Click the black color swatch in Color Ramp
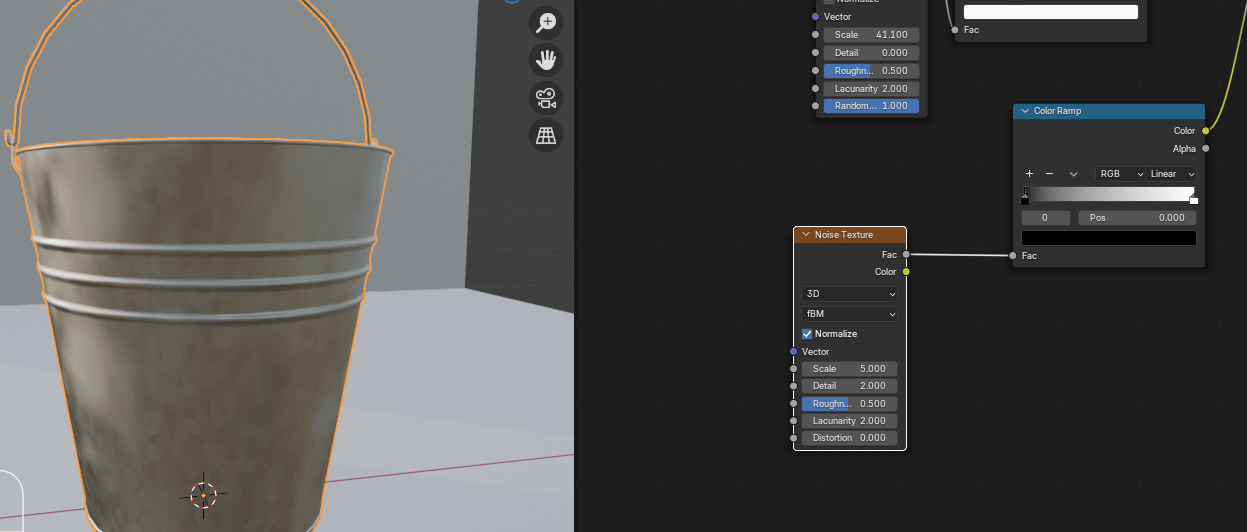The image size is (1247, 532). point(1108,238)
